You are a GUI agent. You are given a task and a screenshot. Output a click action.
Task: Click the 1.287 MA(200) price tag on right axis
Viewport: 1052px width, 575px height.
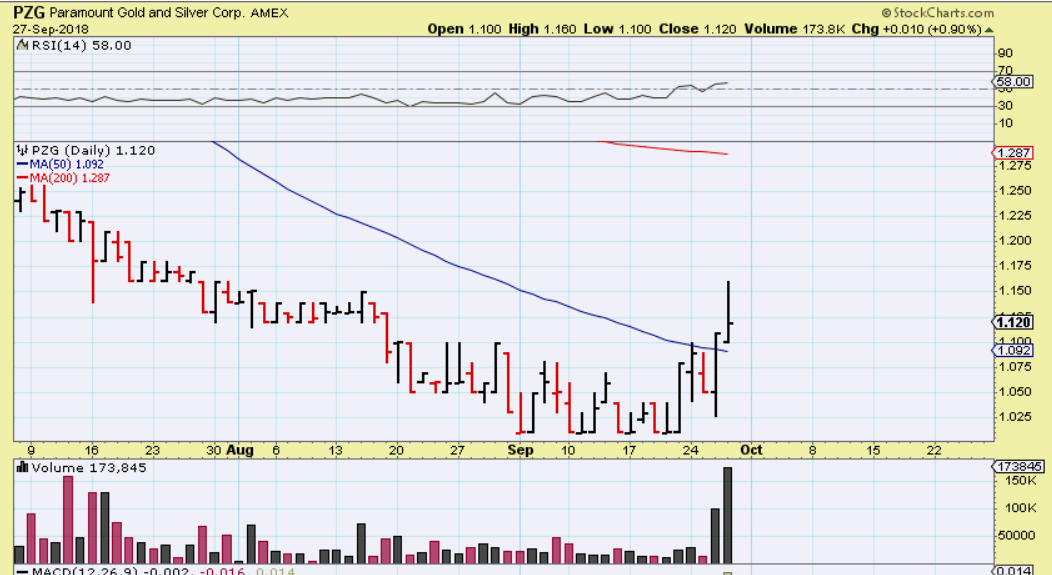(1012, 153)
